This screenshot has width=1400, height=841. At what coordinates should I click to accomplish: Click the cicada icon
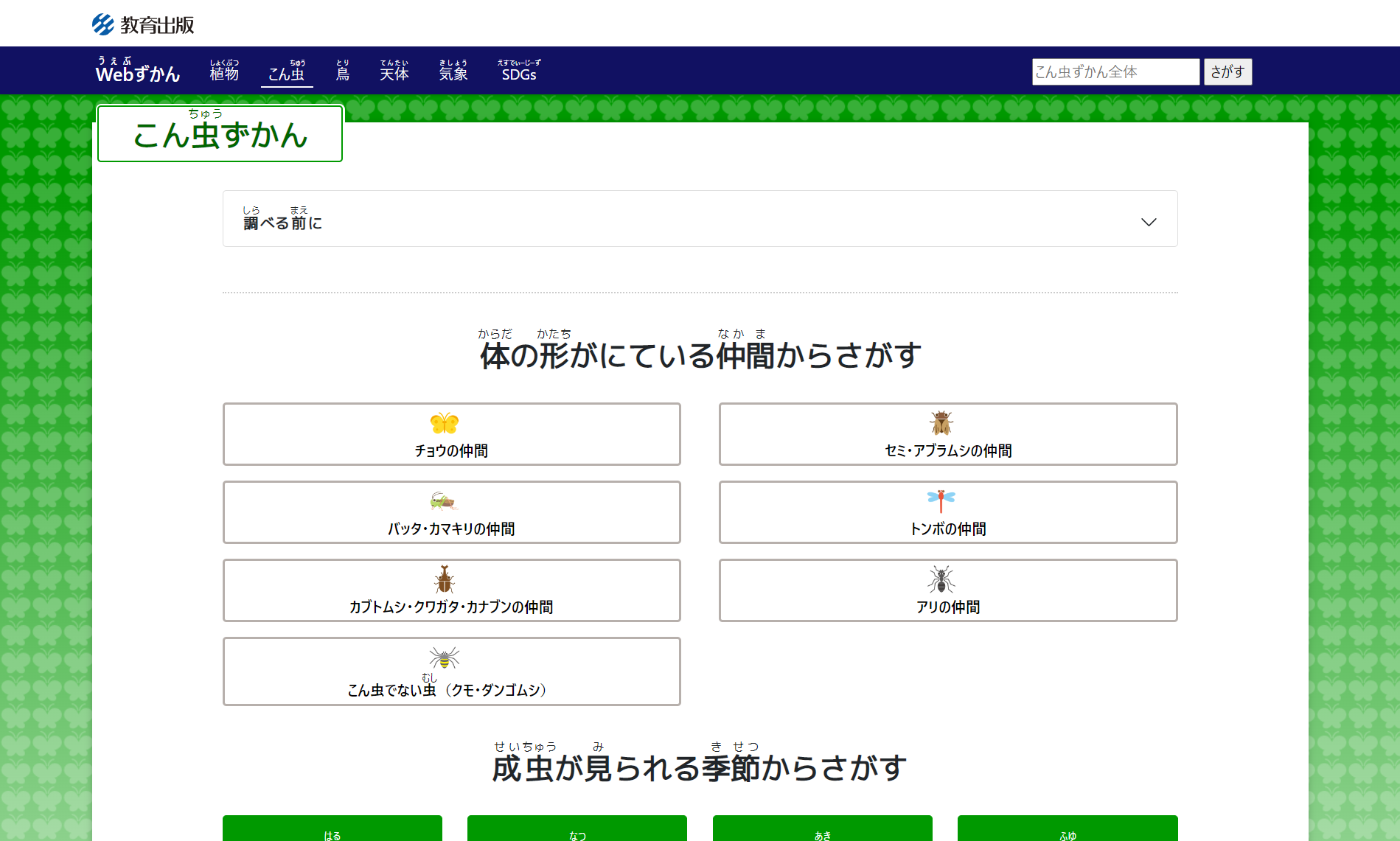(x=941, y=422)
